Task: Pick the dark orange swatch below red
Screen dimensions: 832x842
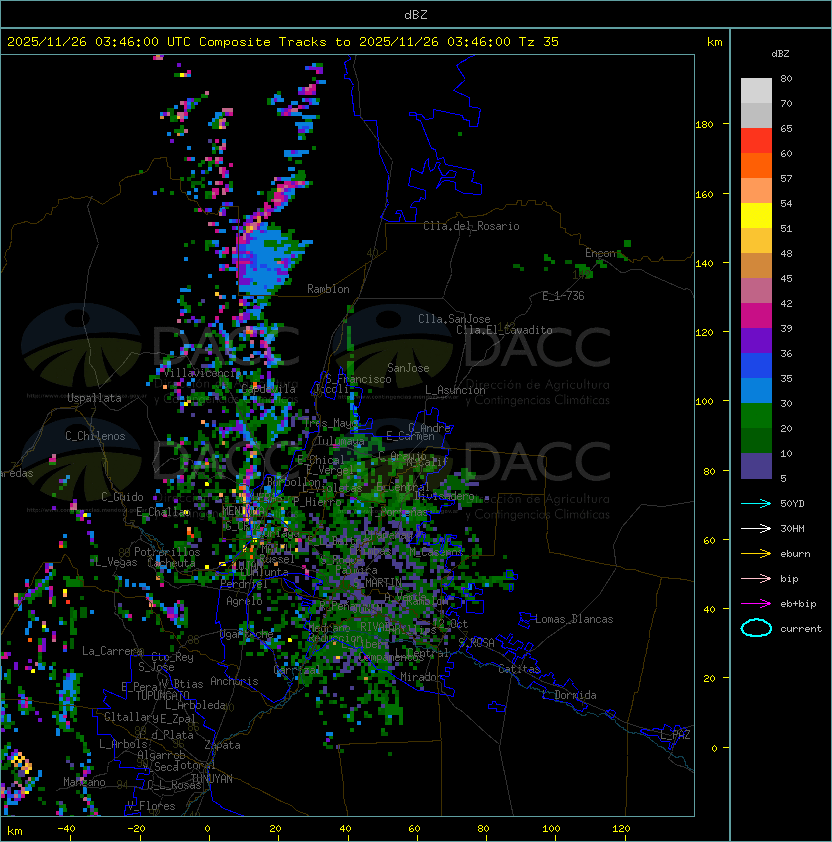Action: click(x=756, y=165)
